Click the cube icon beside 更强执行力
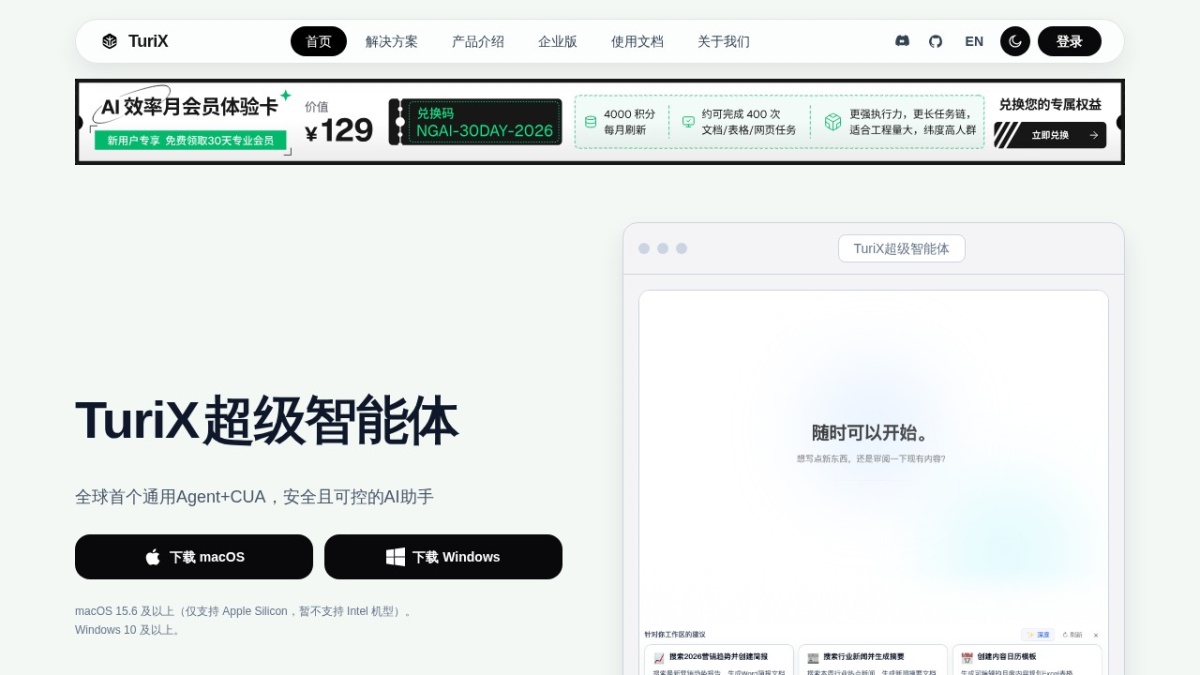 click(x=833, y=122)
